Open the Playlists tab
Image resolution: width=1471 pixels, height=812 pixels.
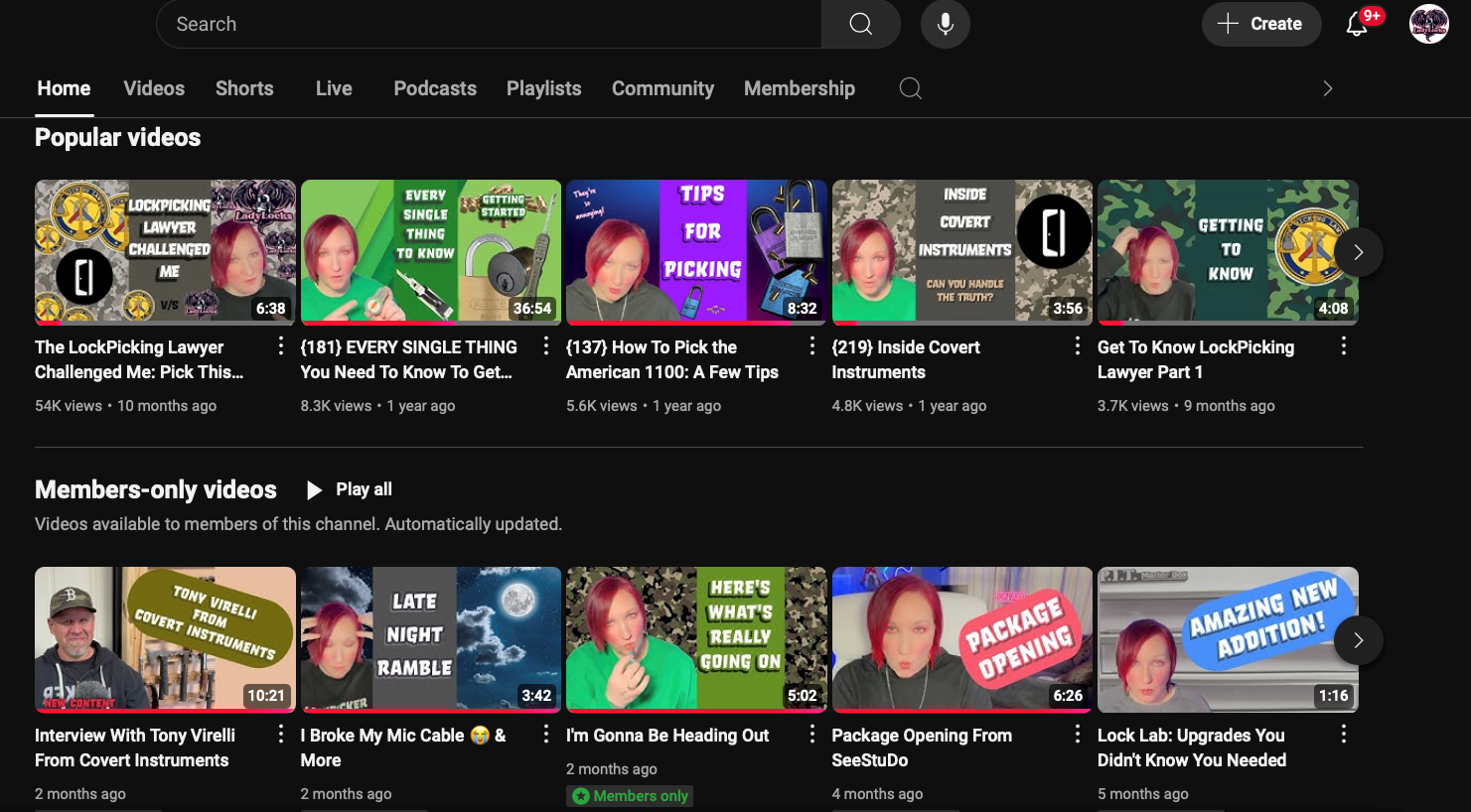point(544,88)
